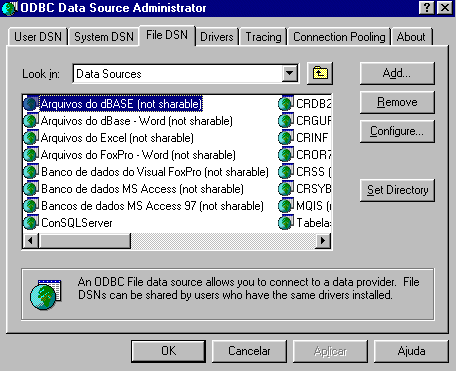Open the User DSN tab
The width and height of the screenshot is (456, 371).
(38, 37)
